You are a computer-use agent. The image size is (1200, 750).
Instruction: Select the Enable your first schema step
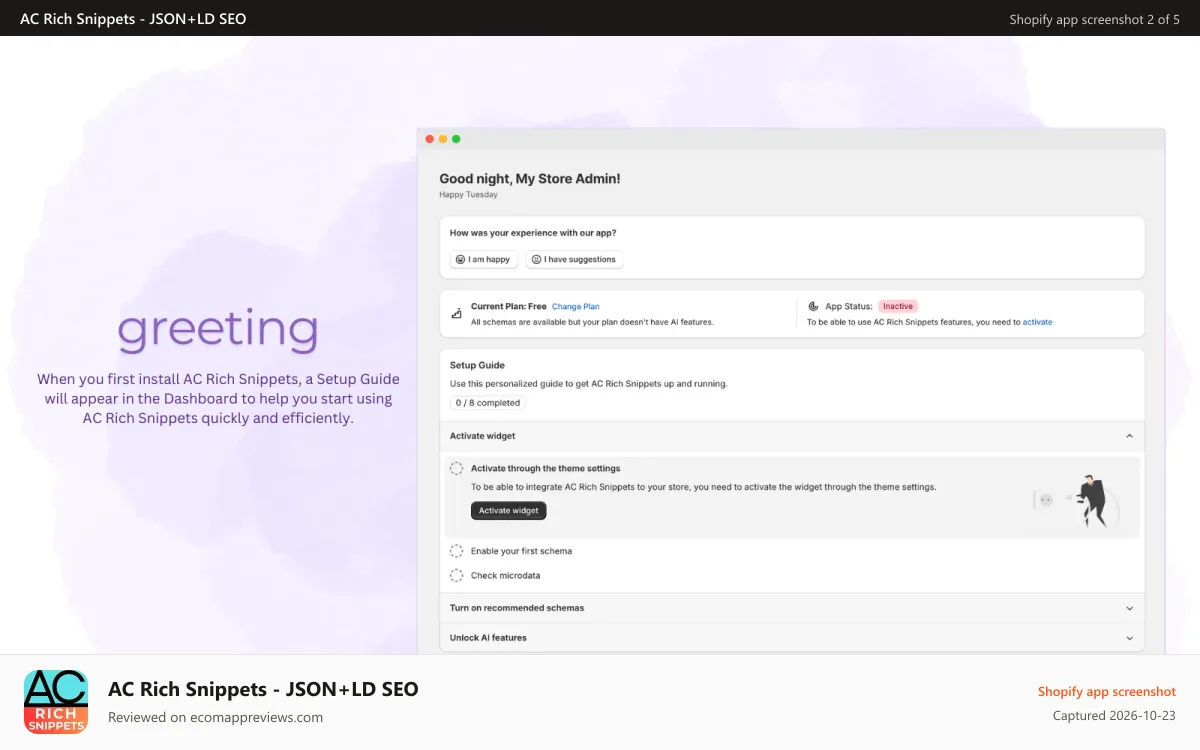click(x=521, y=551)
